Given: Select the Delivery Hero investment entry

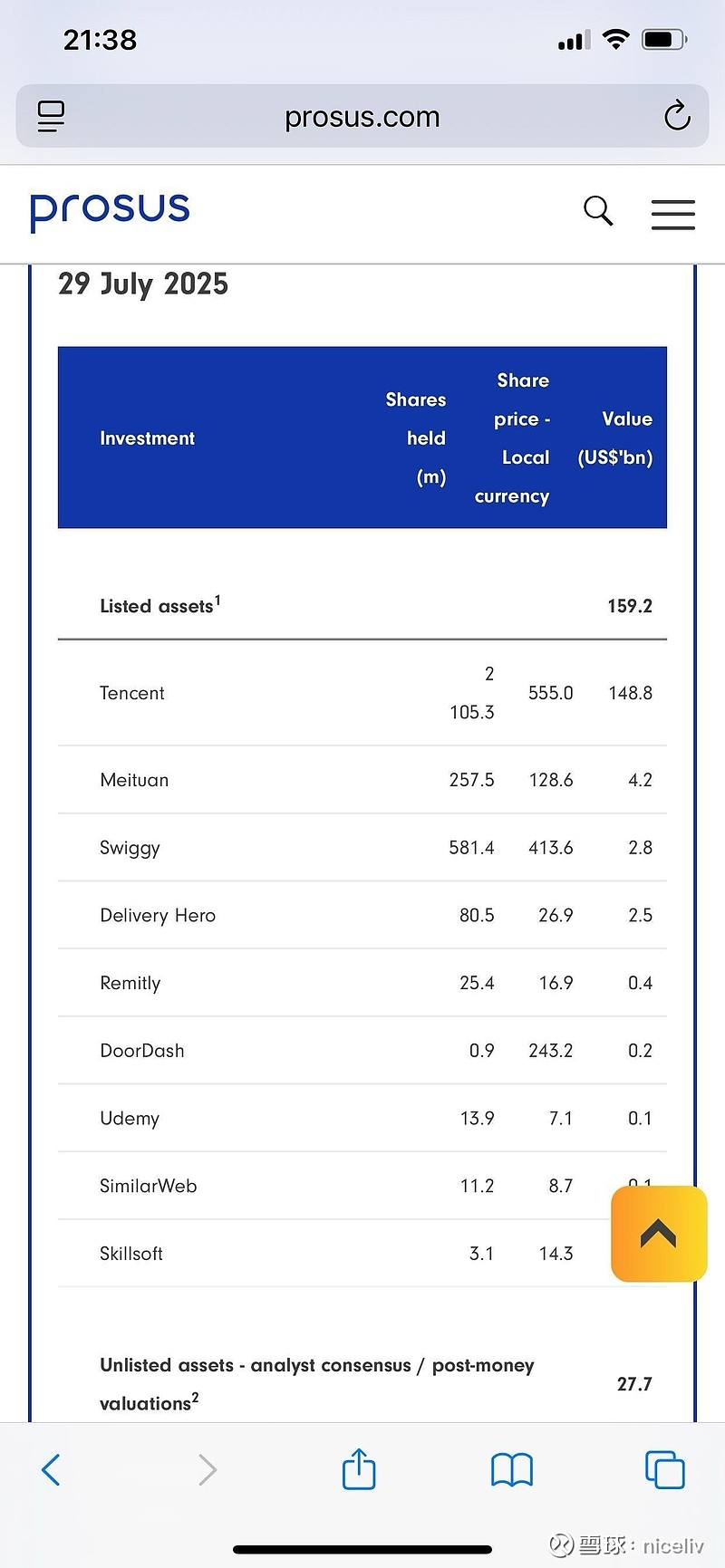Looking at the screenshot, I should click(x=158, y=915).
